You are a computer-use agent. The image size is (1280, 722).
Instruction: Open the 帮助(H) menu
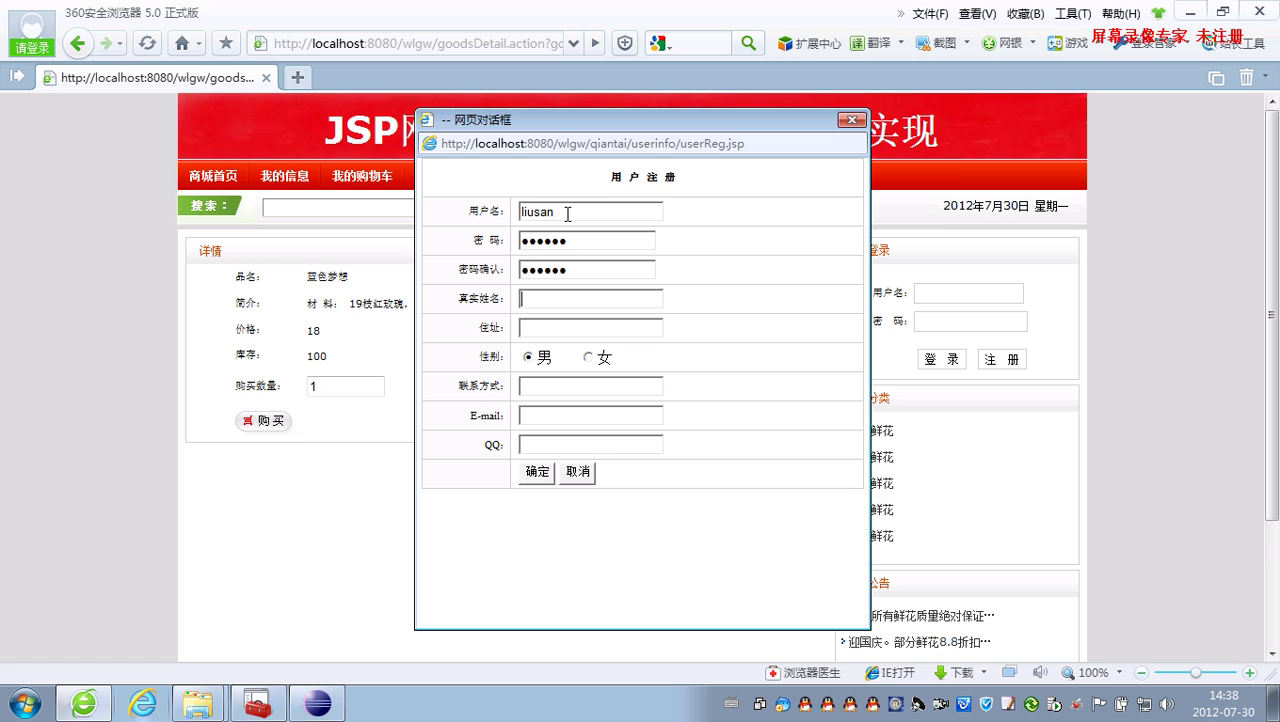1121,13
